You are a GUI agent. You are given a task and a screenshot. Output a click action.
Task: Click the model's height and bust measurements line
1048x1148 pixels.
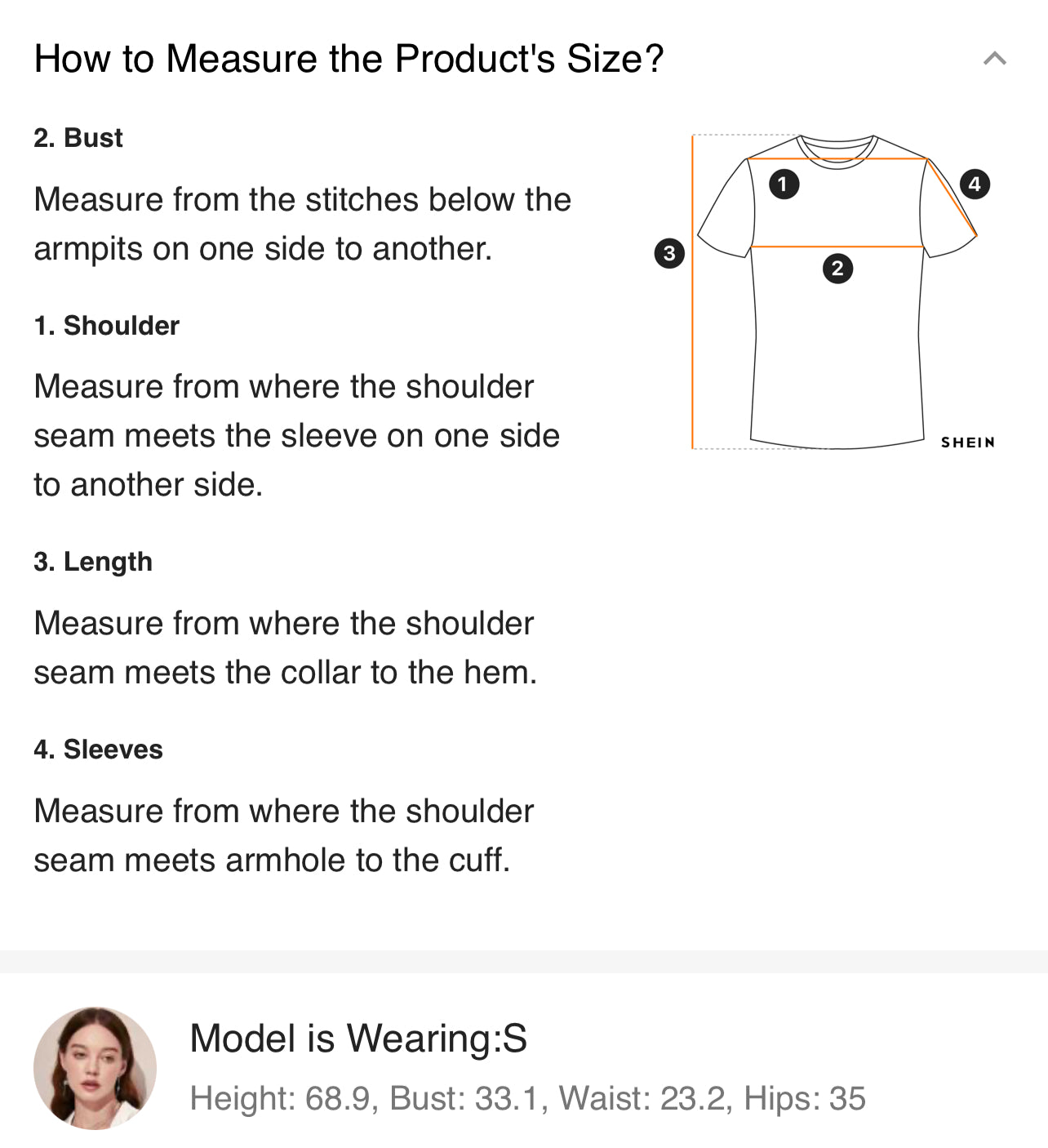[x=527, y=1098]
